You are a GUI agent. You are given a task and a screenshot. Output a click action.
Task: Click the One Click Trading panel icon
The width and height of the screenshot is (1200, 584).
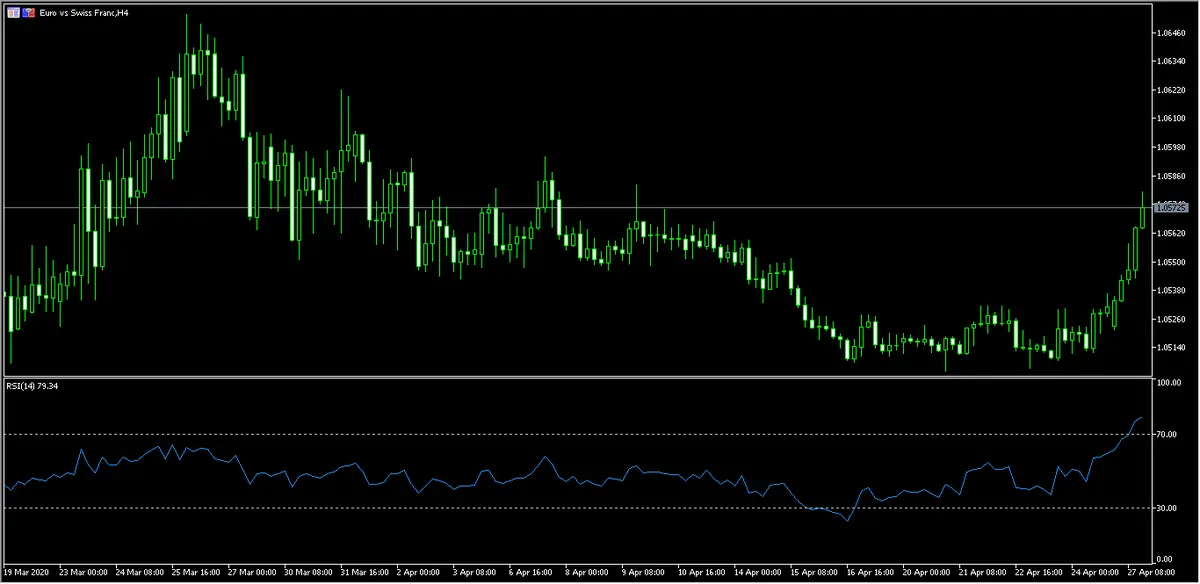tap(11, 12)
